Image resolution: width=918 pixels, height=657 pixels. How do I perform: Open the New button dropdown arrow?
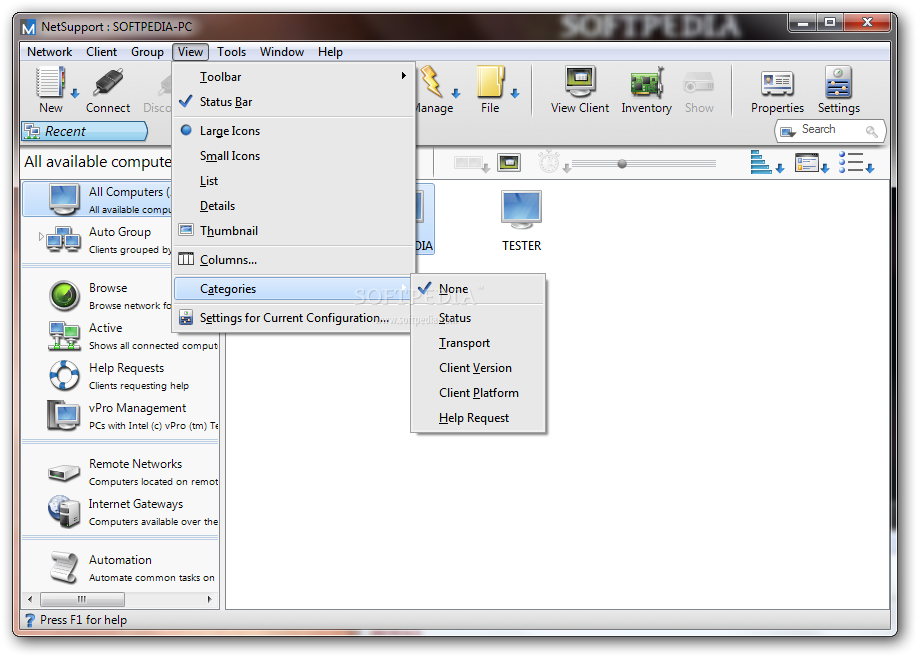point(74,93)
